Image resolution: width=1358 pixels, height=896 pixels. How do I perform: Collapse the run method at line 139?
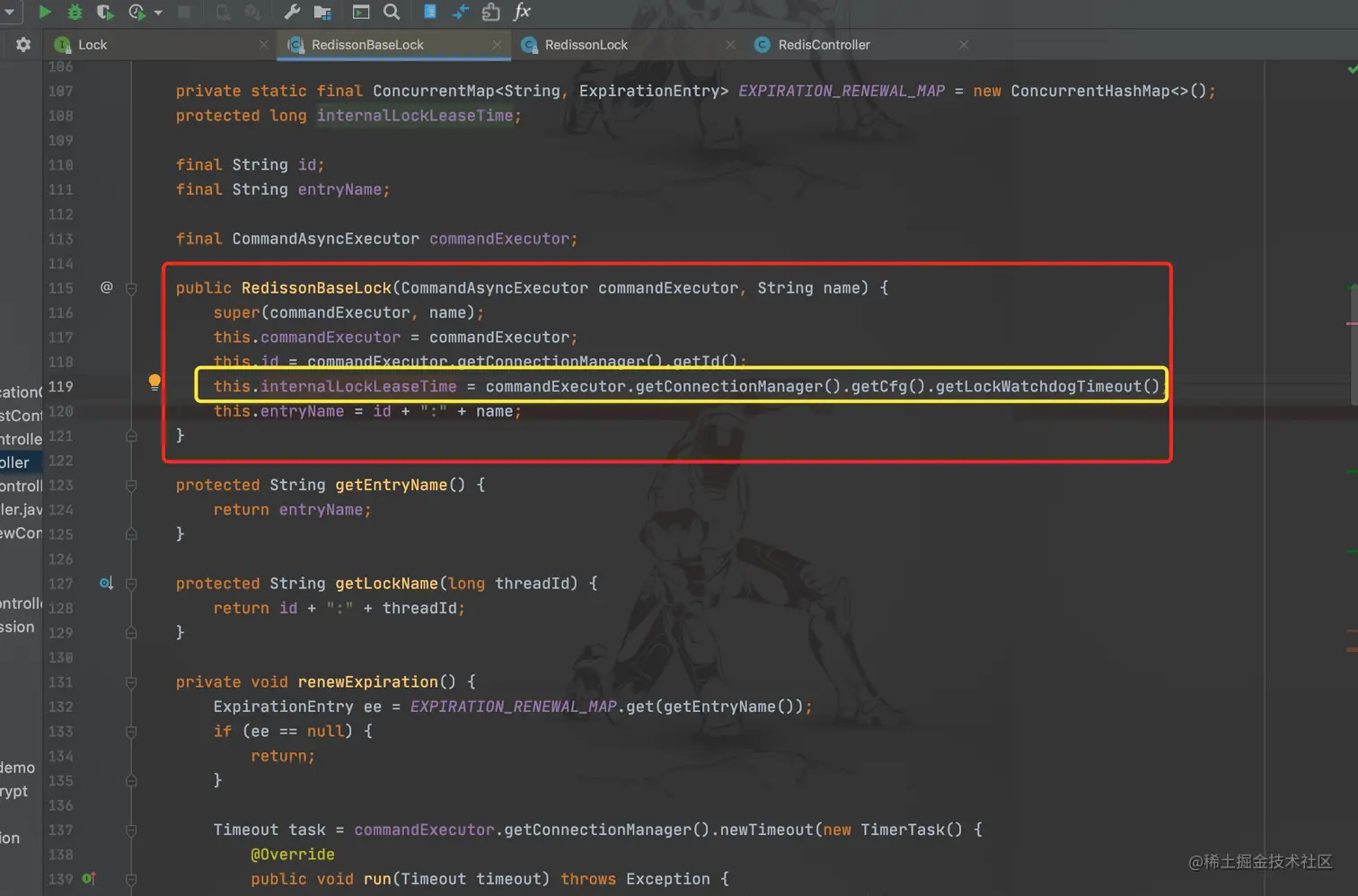131,880
